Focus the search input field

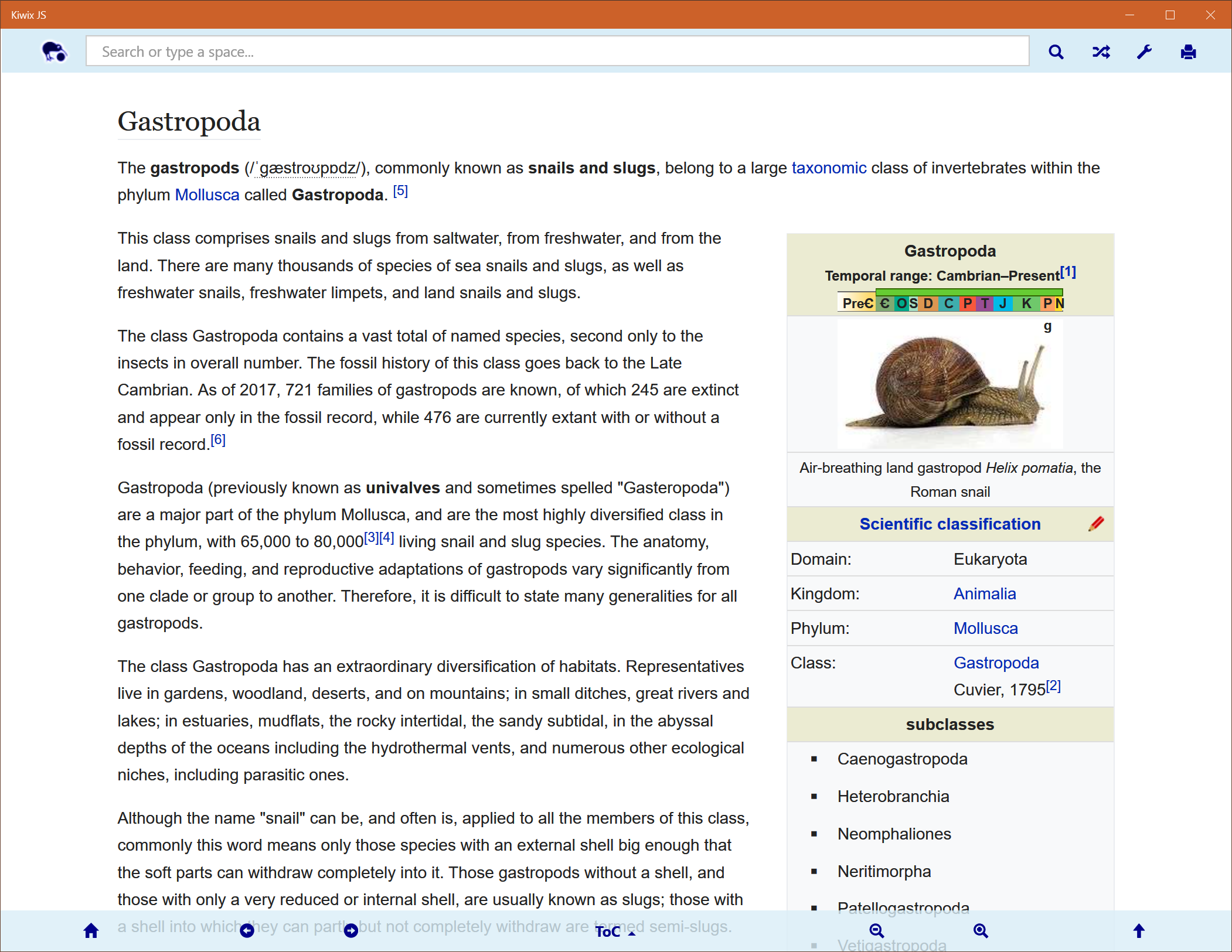[557, 52]
